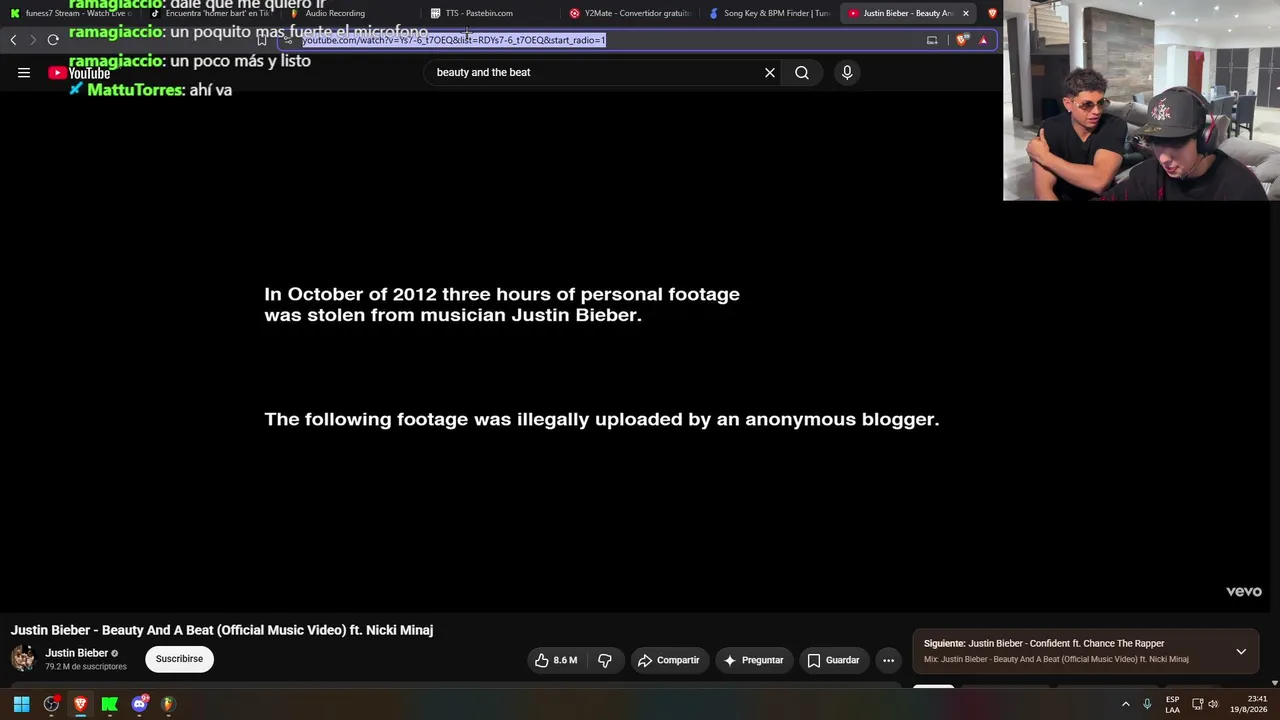The width and height of the screenshot is (1280, 720).
Task: Switch to the TTS - Pastebin.com tab
Action: tap(490, 13)
